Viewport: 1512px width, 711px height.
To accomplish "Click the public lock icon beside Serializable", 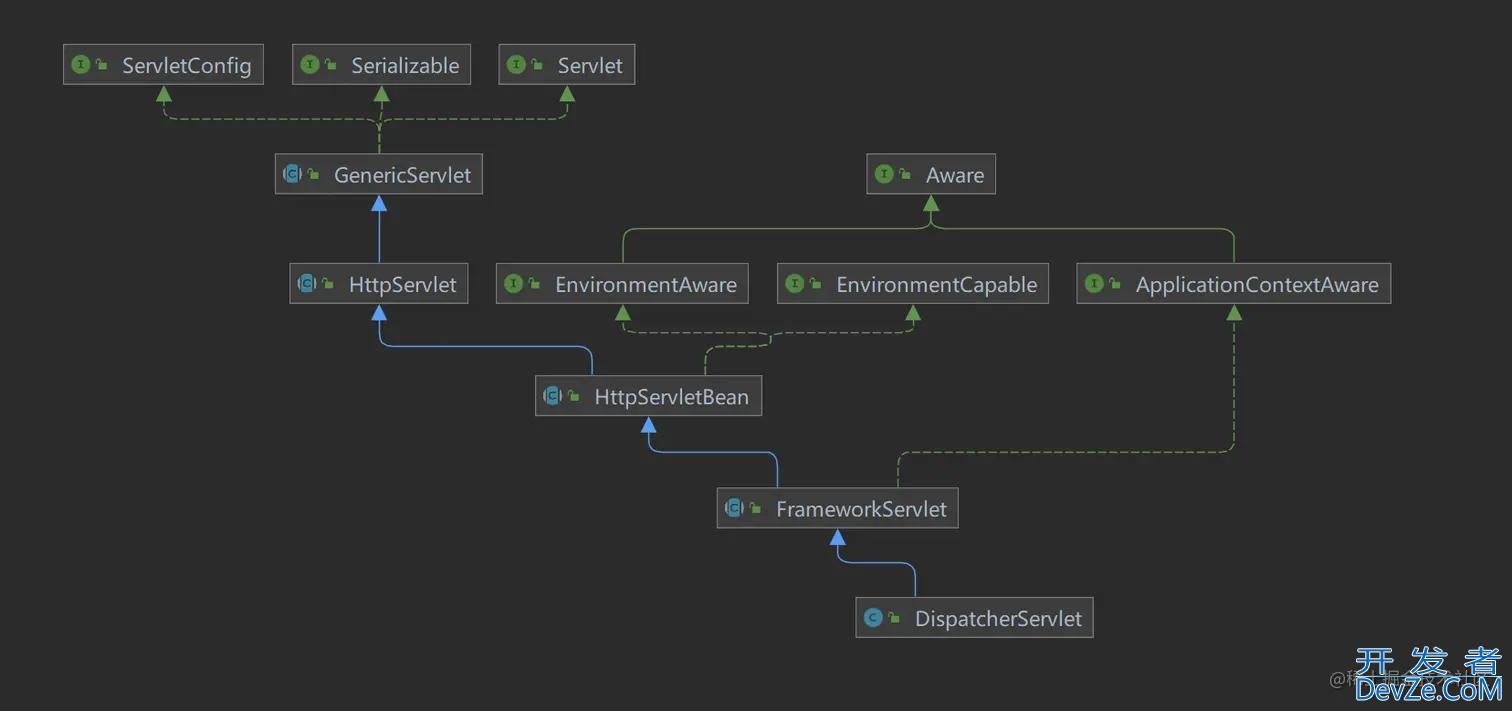I will point(331,65).
